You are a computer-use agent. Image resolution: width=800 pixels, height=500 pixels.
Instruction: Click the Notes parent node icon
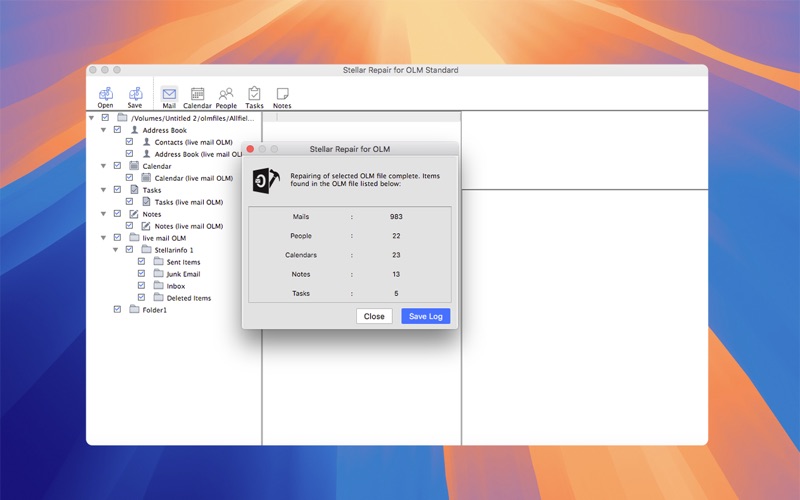click(x=134, y=214)
